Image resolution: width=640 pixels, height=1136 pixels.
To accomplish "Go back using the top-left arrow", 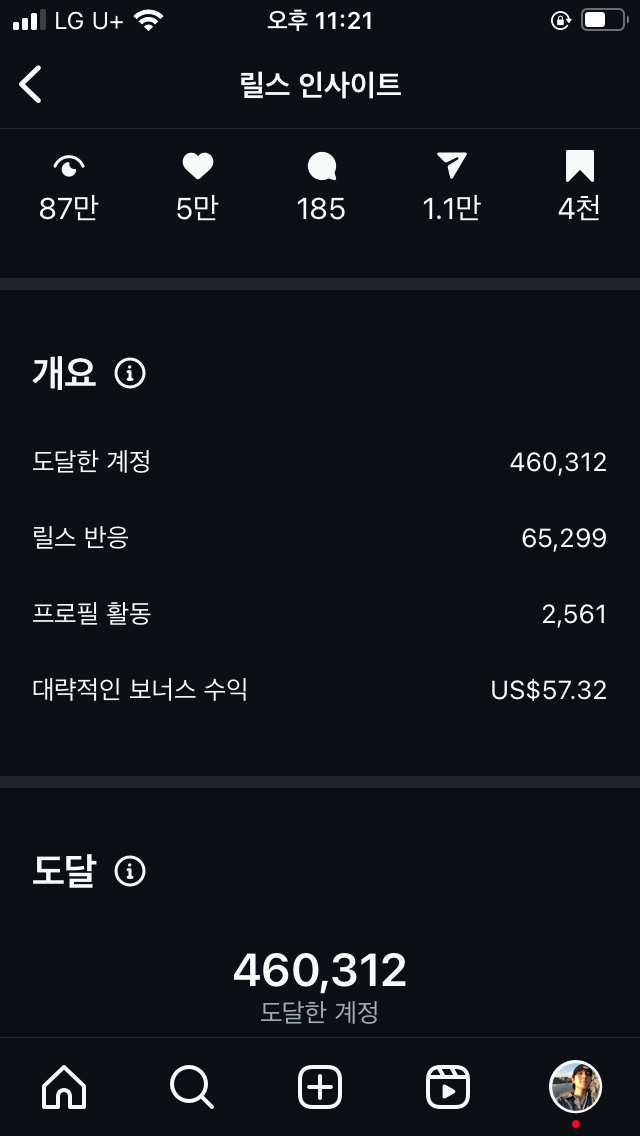I will pos(30,85).
